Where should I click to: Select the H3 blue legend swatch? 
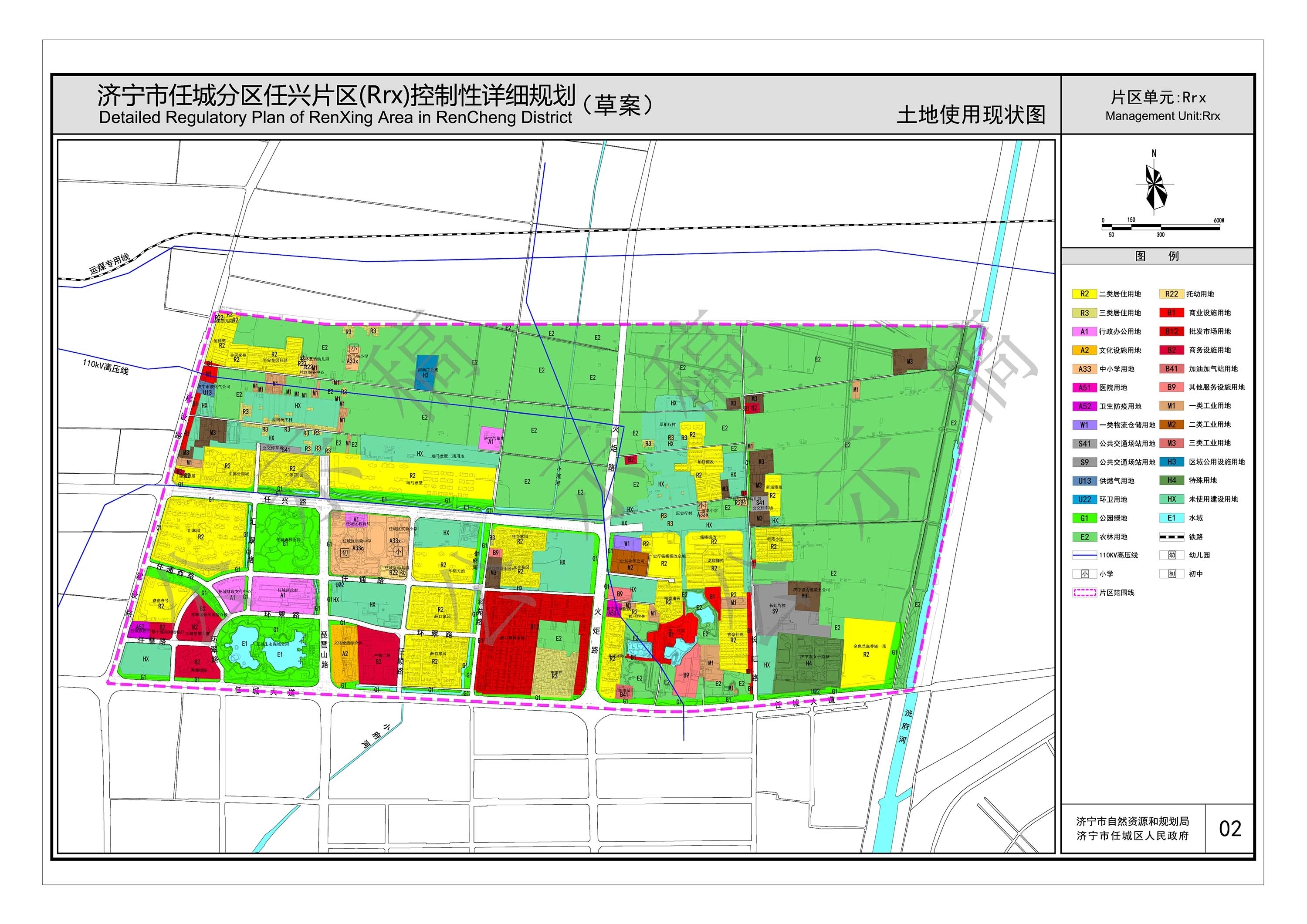pos(1172,462)
